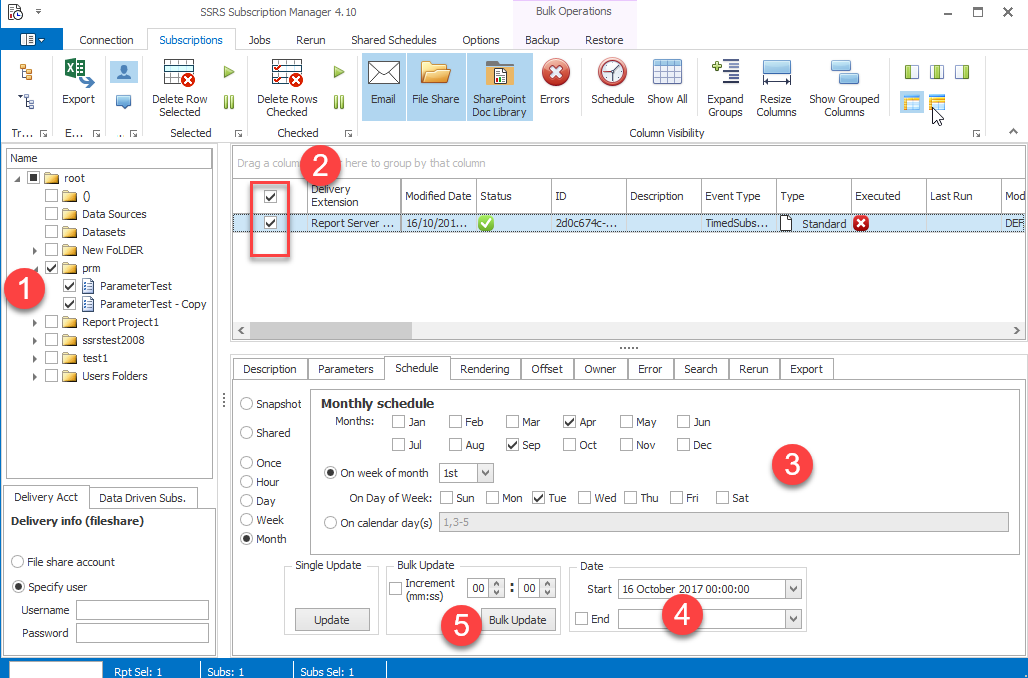The height and width of the screenshot is (678, 1028).
Task: Expand the test1 tree node
Action: tap(35, 359)
